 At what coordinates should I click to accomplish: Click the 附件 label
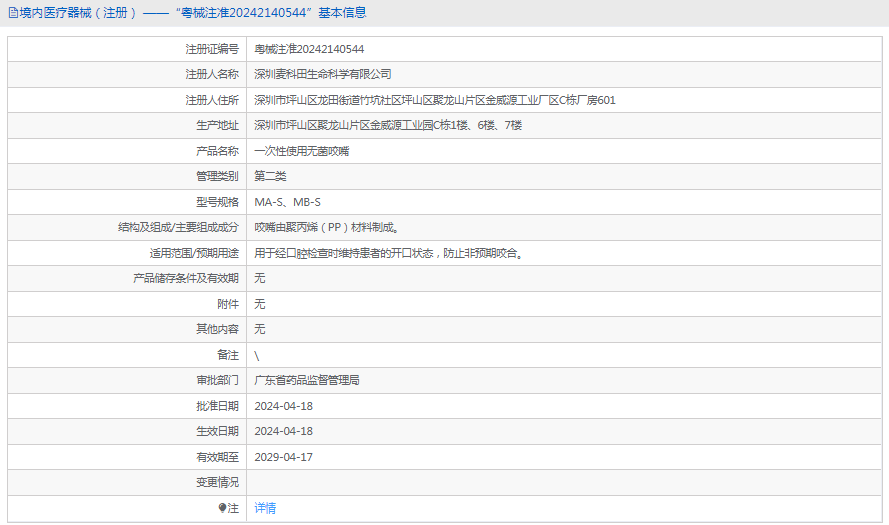[x=228, y=304]
